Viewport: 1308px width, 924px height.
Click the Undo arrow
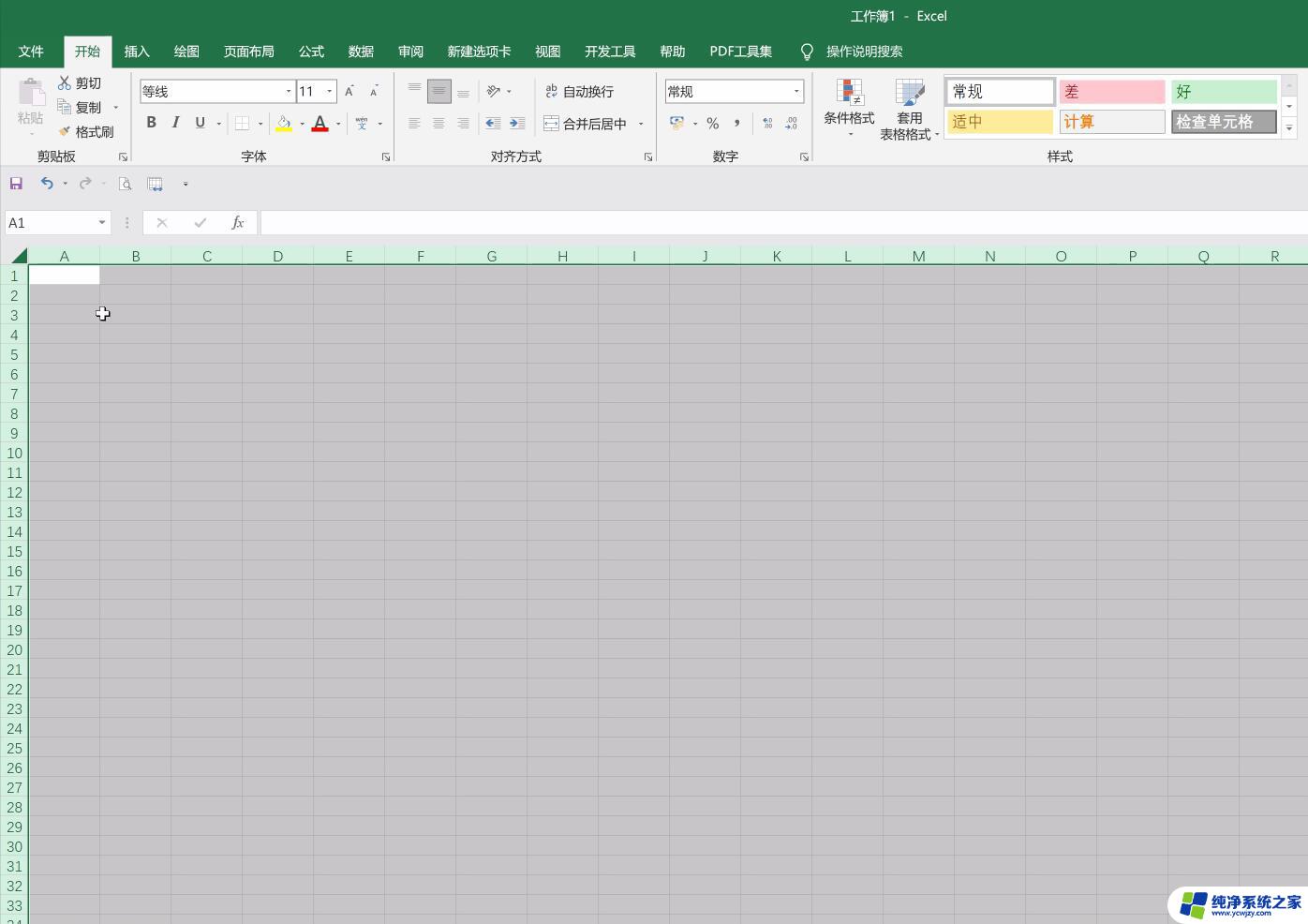(x=47, y=184)
